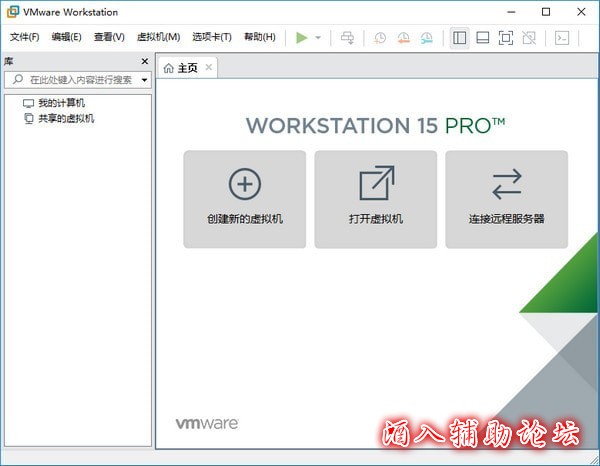
Task: Click the console view toolbar icon
Action: point(562,38)
